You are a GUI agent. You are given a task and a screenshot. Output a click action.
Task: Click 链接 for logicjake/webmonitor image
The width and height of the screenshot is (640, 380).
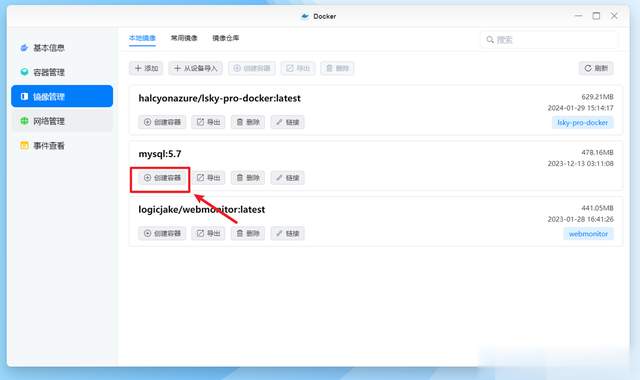[287, 233]
